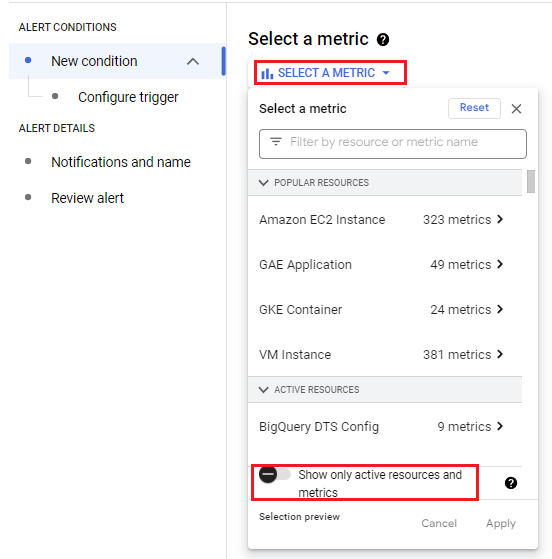
Task: Collapse the POPULAR RESOURCES section
Action: click(264, 183)
